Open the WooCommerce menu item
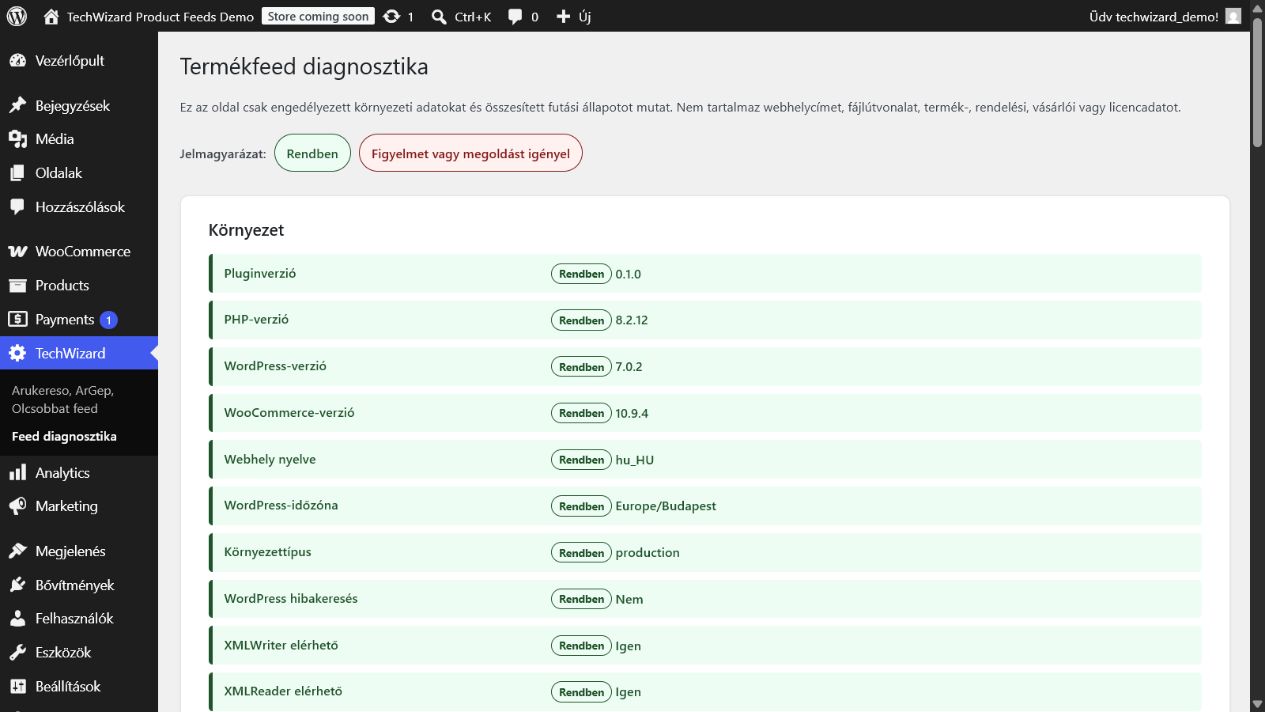The height and width of the screenshot is (712, 1265). 79,252
